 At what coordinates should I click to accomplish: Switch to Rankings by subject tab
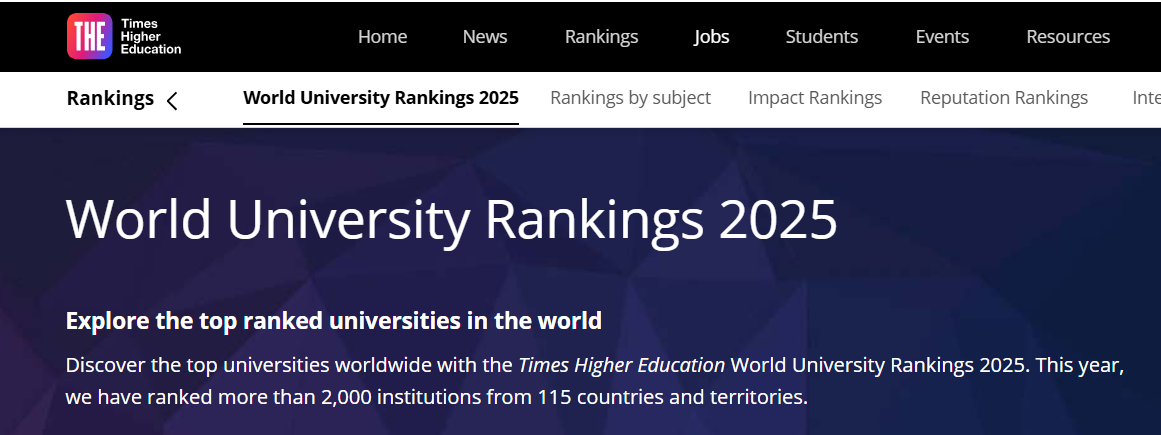(630, 98)
